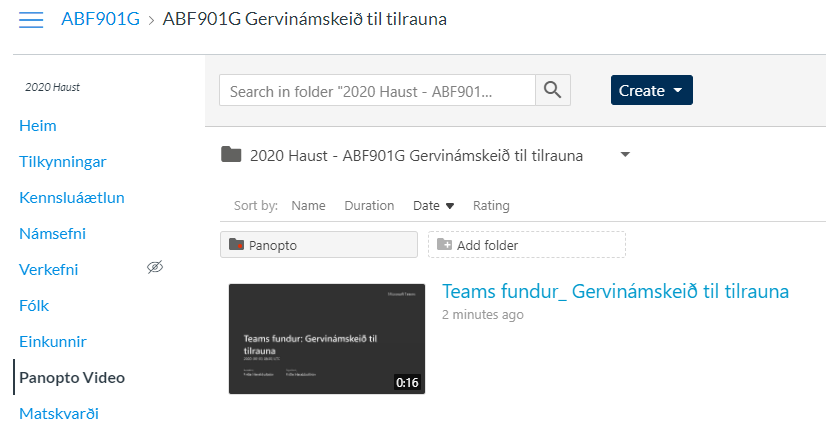Click Add folder button
This screenshot has width=826, height=430.
526,245
